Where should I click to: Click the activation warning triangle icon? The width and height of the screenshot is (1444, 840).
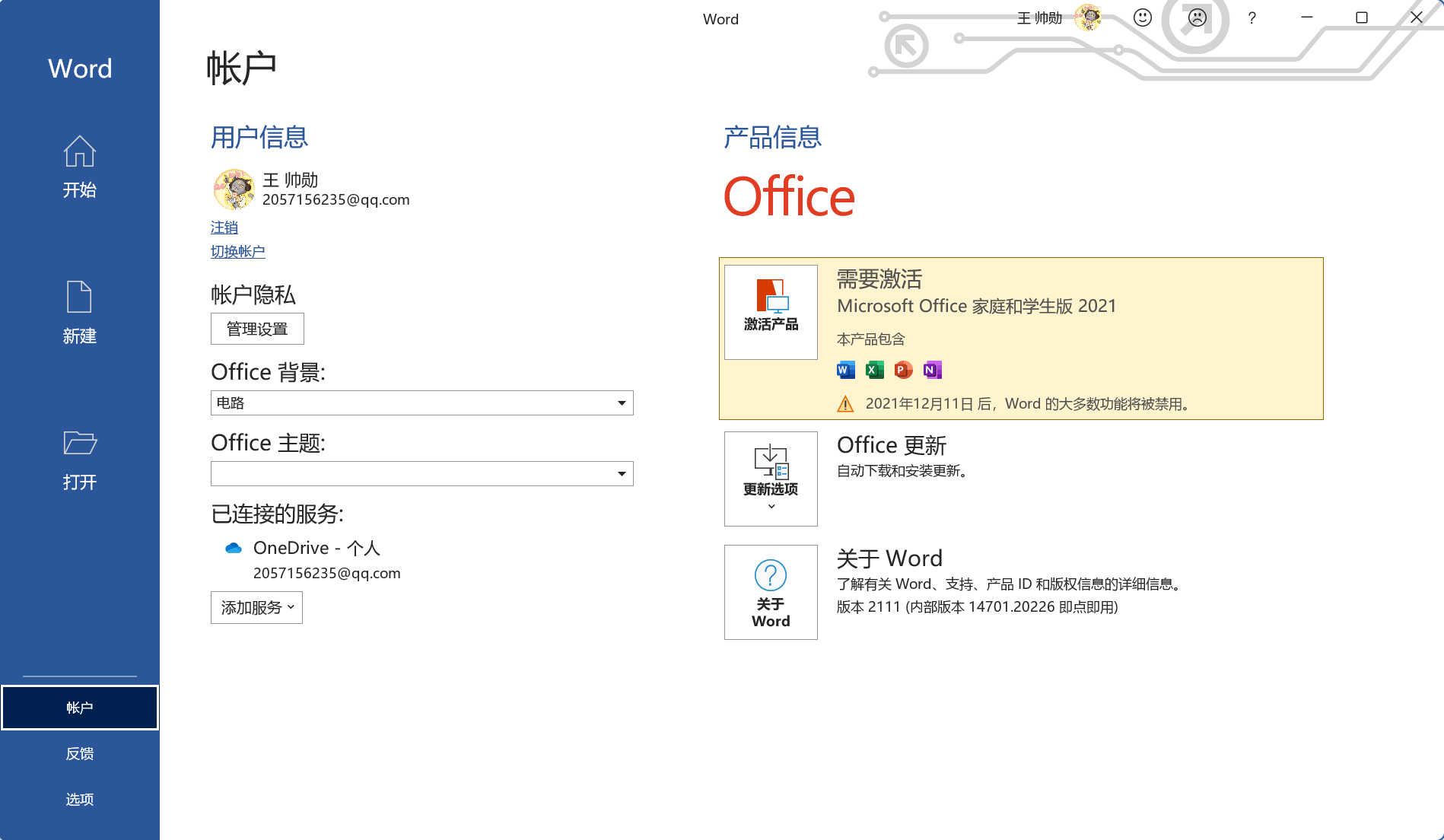845,404
